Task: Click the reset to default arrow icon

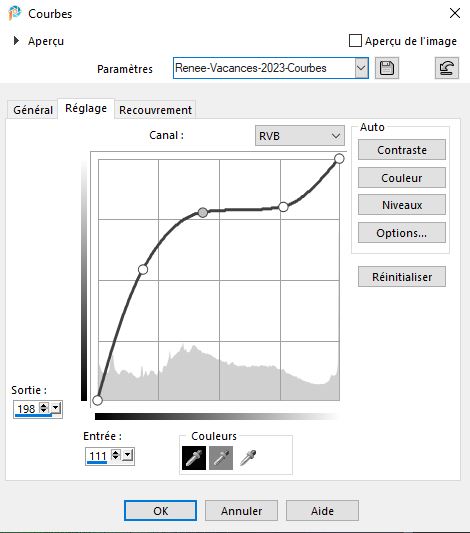Action: (x=447, y=68)
